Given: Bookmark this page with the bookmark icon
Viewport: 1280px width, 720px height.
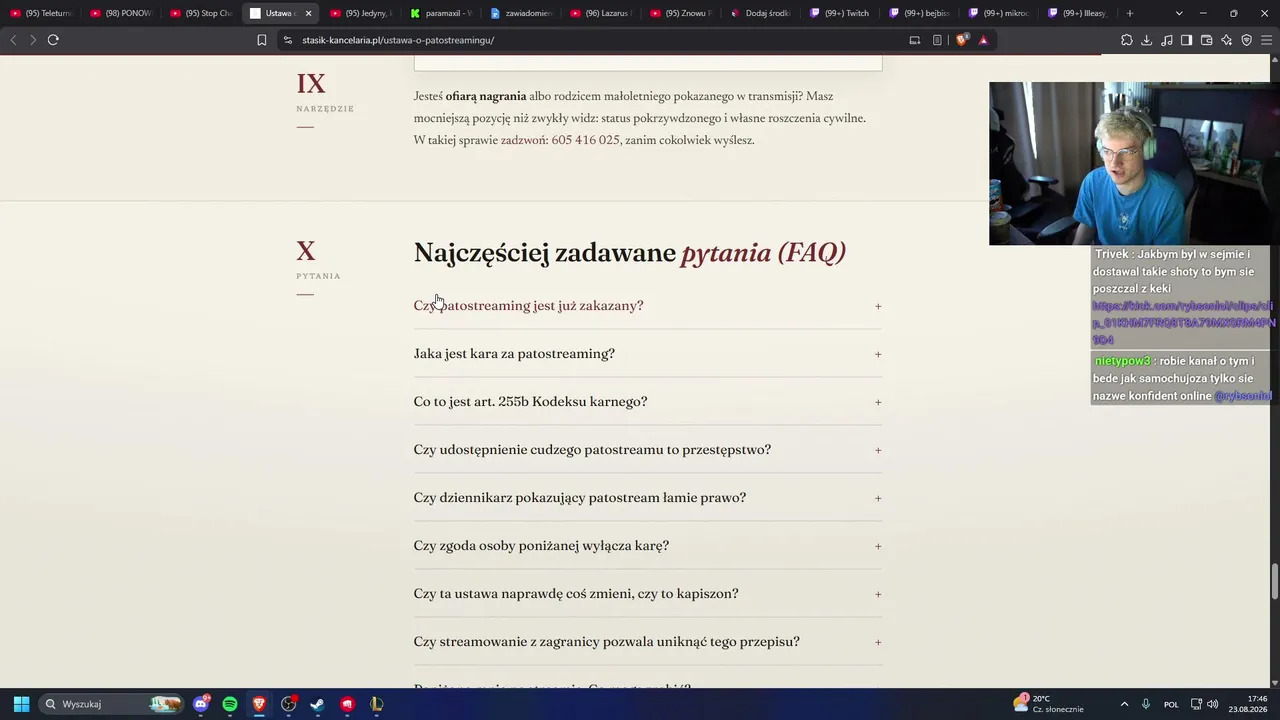Looking at the screenshot, I should (x=262, y=40).
